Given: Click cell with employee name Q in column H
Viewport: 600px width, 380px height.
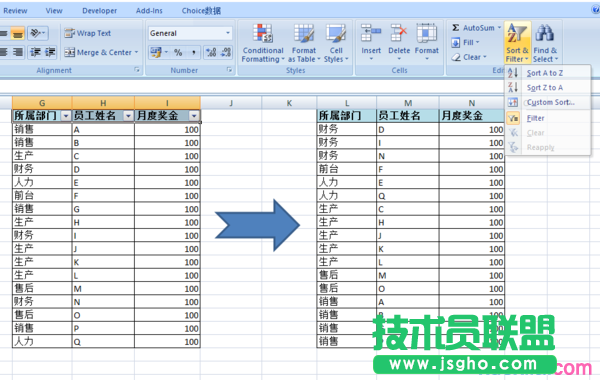Looking at the screenshot, I should [103, 341].
